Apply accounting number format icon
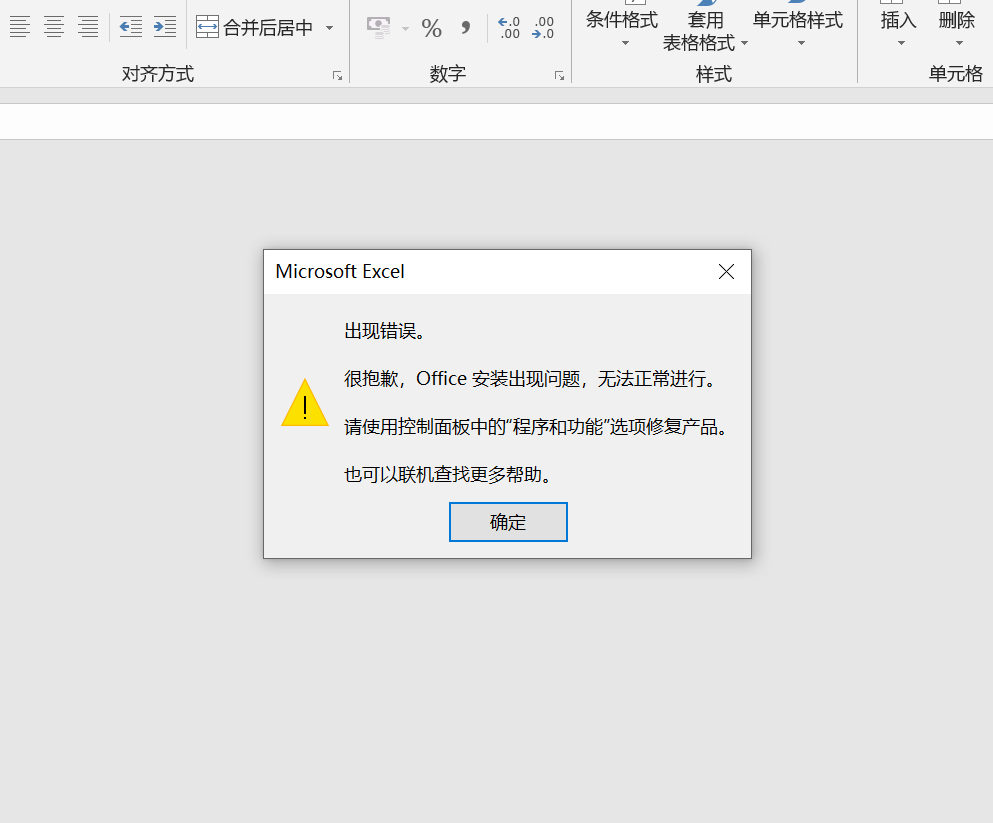 (379, 28)
